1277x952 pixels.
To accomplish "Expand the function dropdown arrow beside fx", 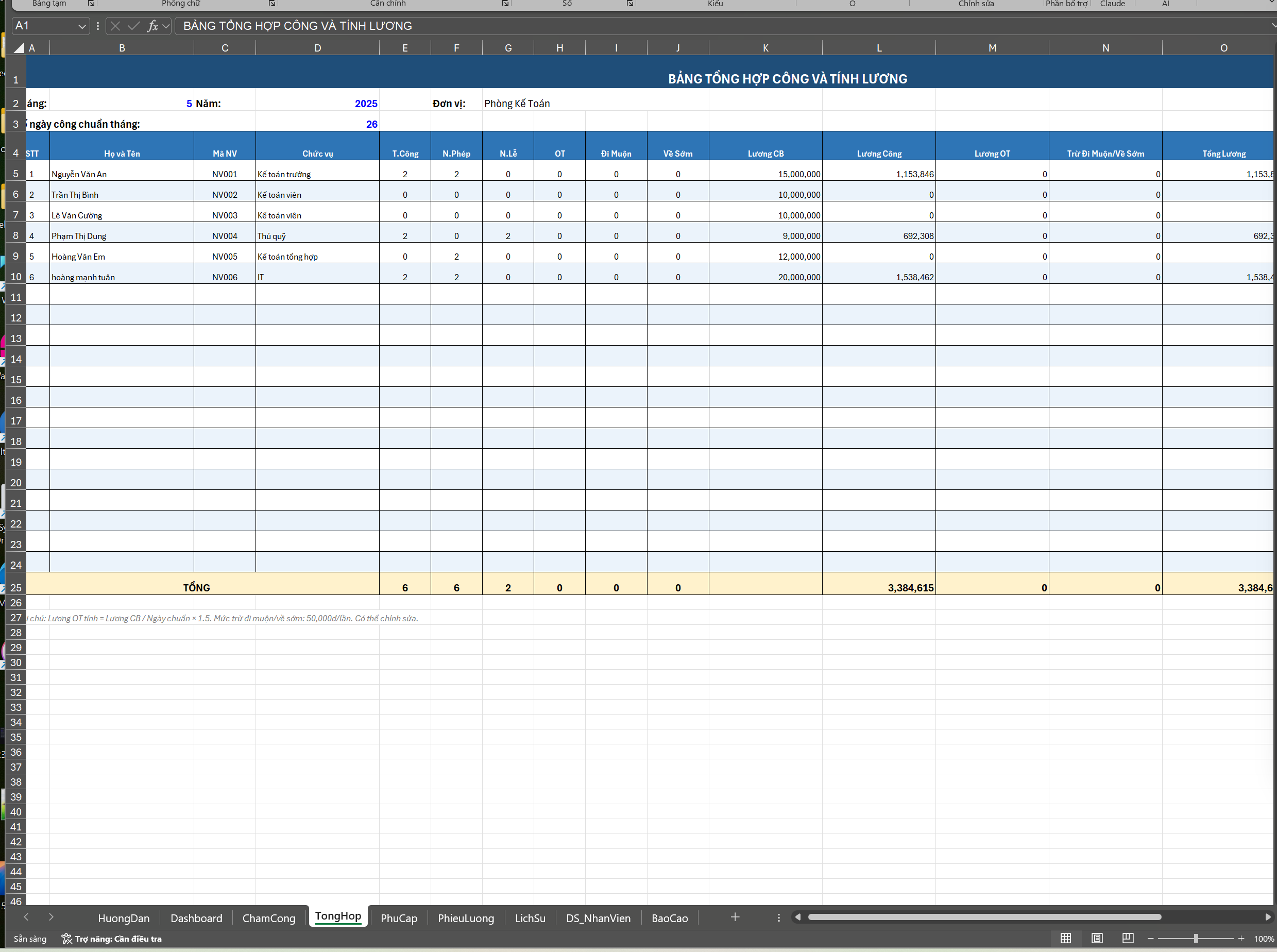I will pos(166,26).
